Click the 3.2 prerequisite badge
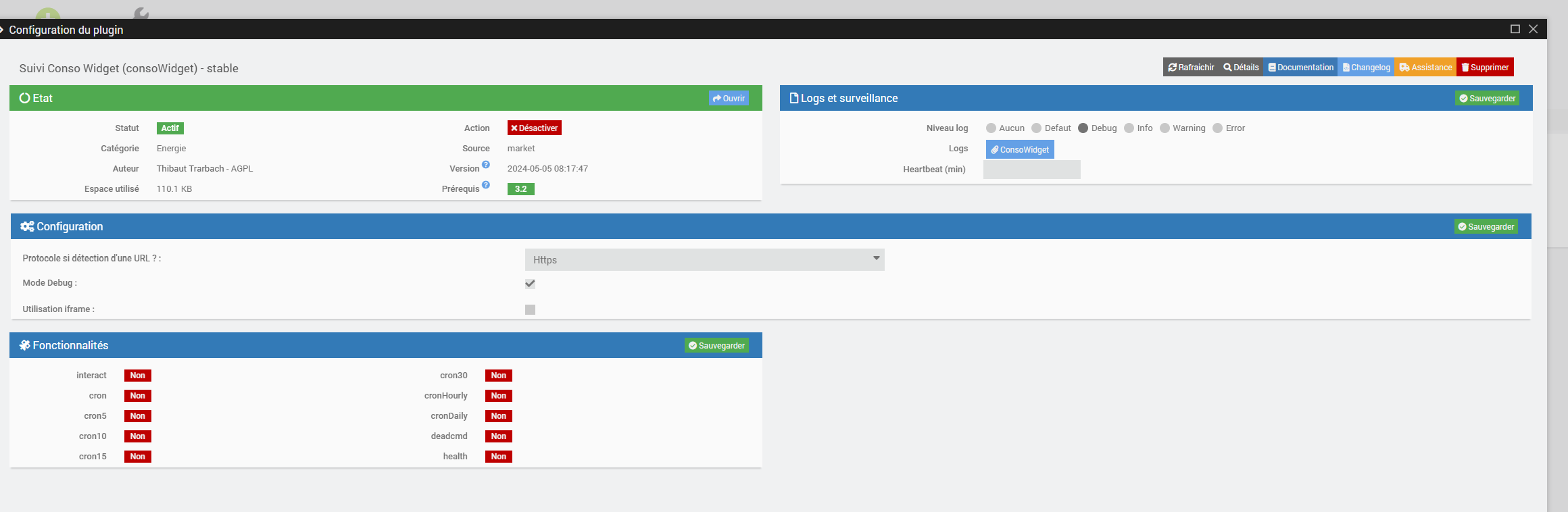The image size is (1568, 512). point(520,189)
